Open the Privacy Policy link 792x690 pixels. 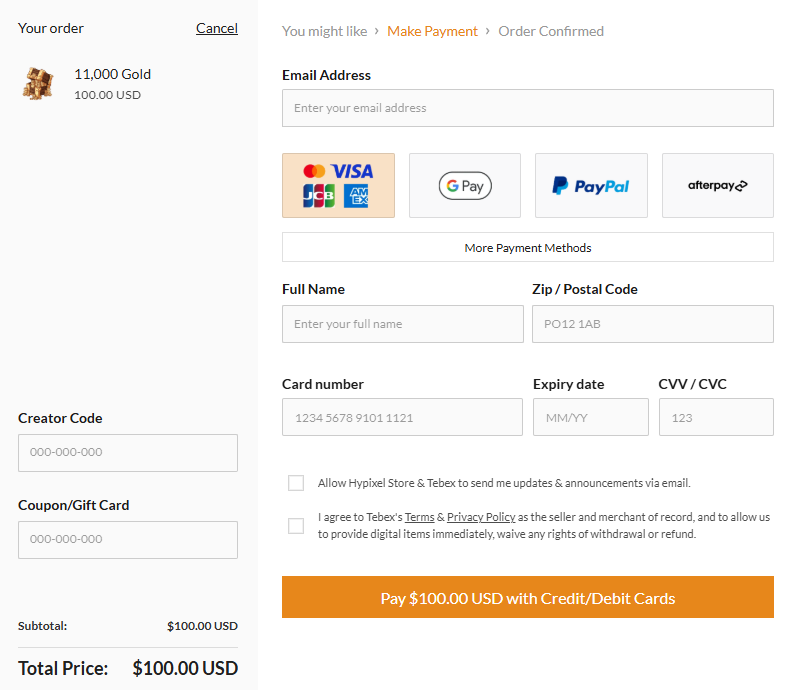[481, 517]
